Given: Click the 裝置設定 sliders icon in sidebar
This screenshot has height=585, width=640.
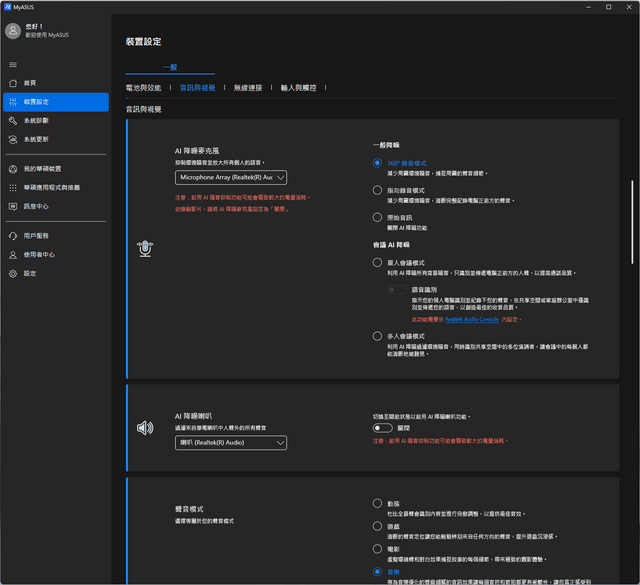Looking at the screenshot, I should tap(13, 102).
